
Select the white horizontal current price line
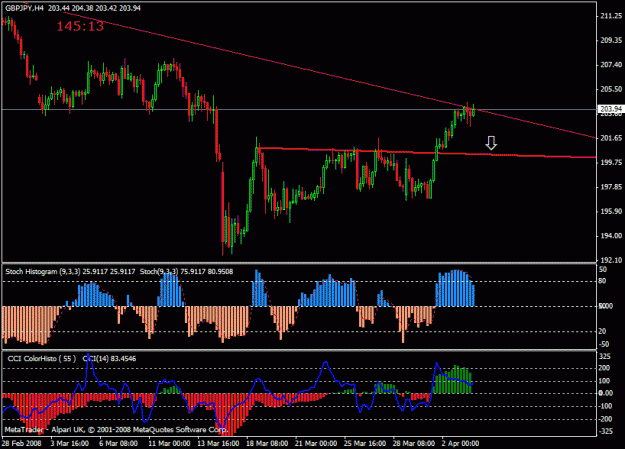pyautogui.click(x=299, y=109)
